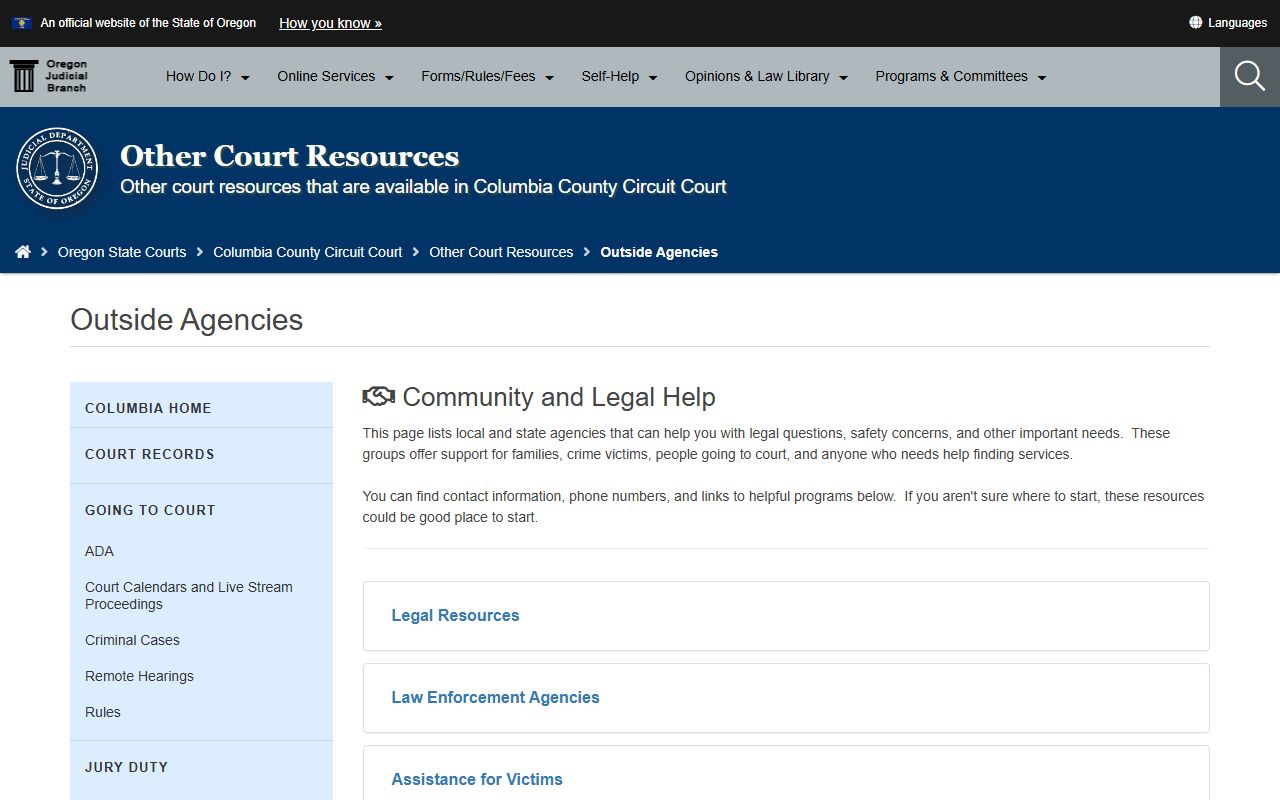Screen dimensions: 1280x800
Task: Click the Other Court Resources banner title
Action: [290, 156]
